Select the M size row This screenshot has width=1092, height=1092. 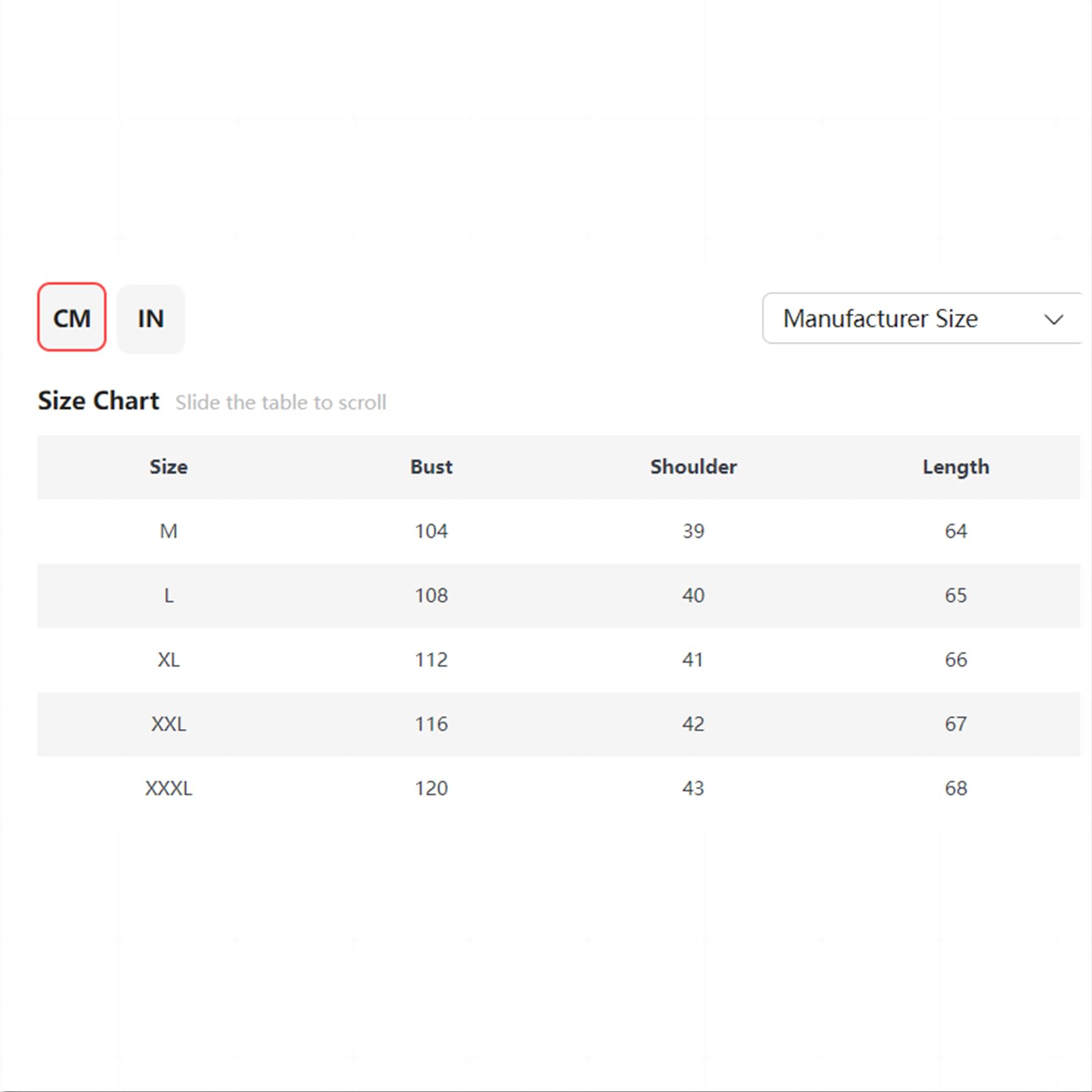pos(558,531)
